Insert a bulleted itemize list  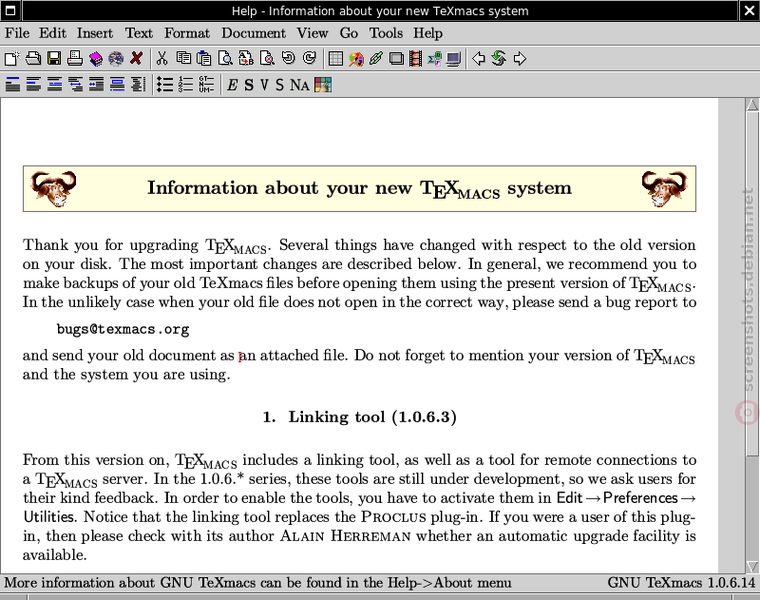click(165, 84)
